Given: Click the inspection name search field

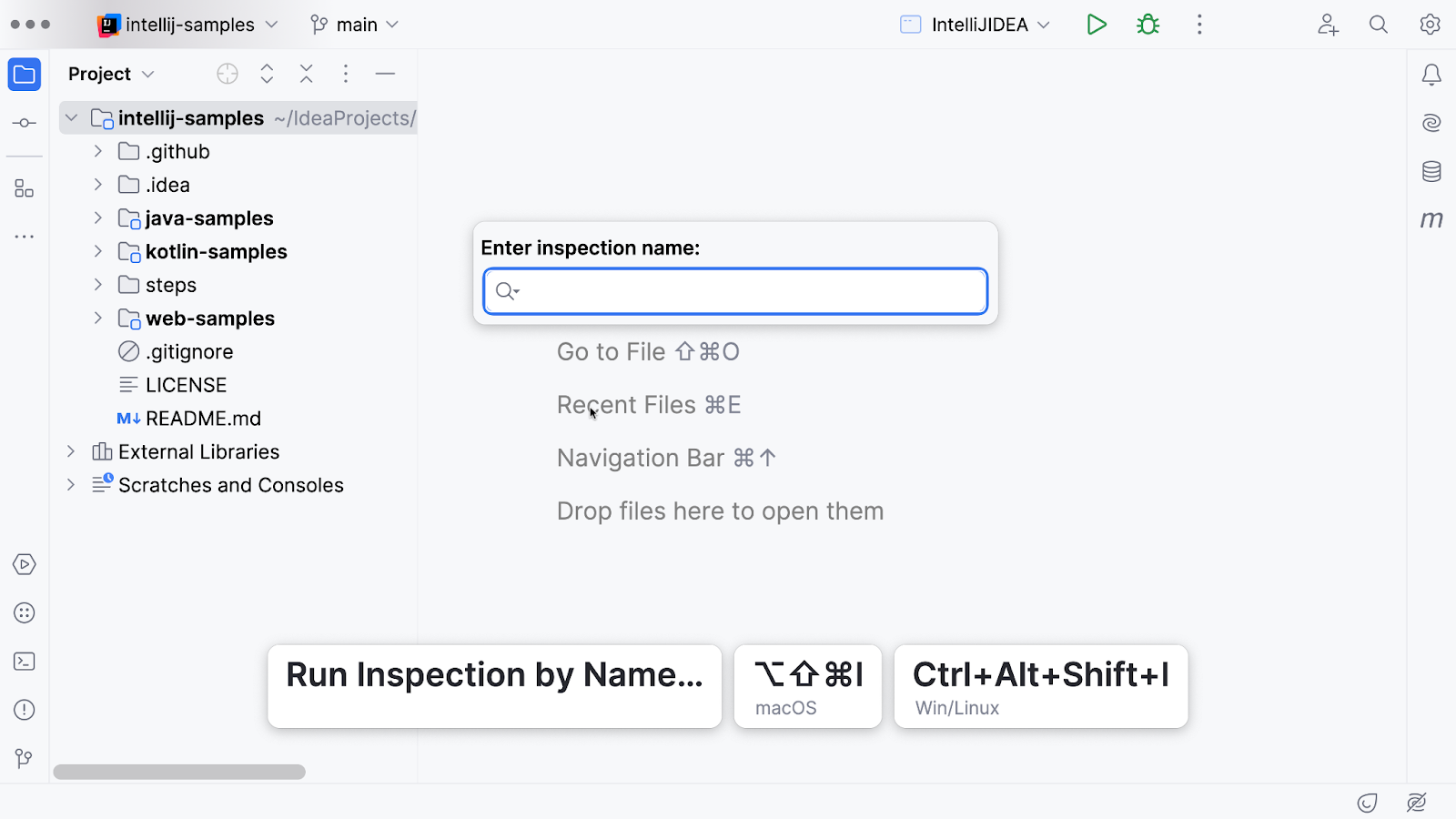Looking at the screenshot, I should (746, 291).
